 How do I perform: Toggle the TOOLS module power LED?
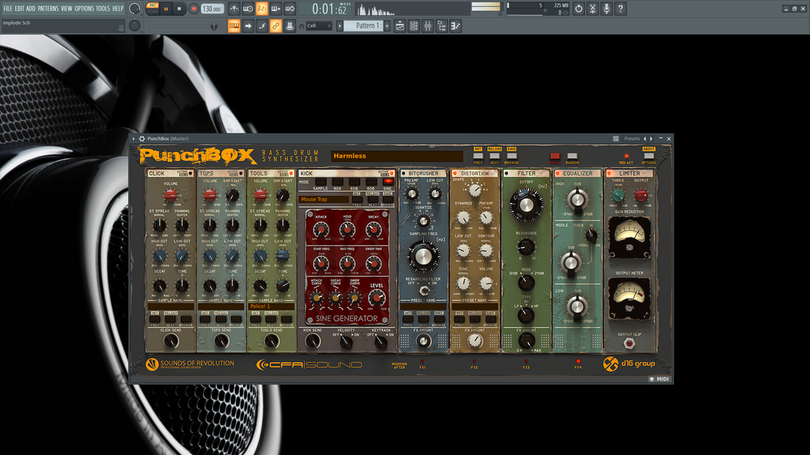point(291,174)
